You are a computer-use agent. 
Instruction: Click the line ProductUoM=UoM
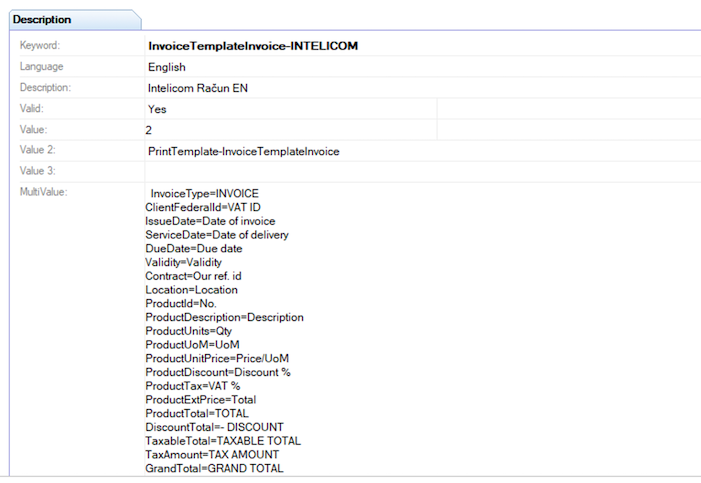point(192,345)
